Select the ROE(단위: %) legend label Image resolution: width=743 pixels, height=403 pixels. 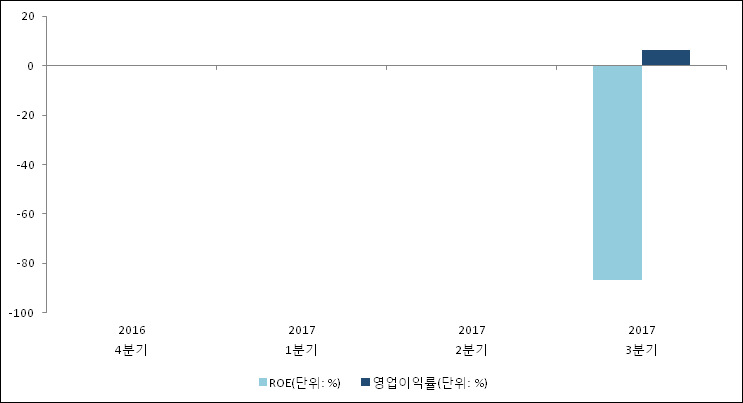pos(305,382)
